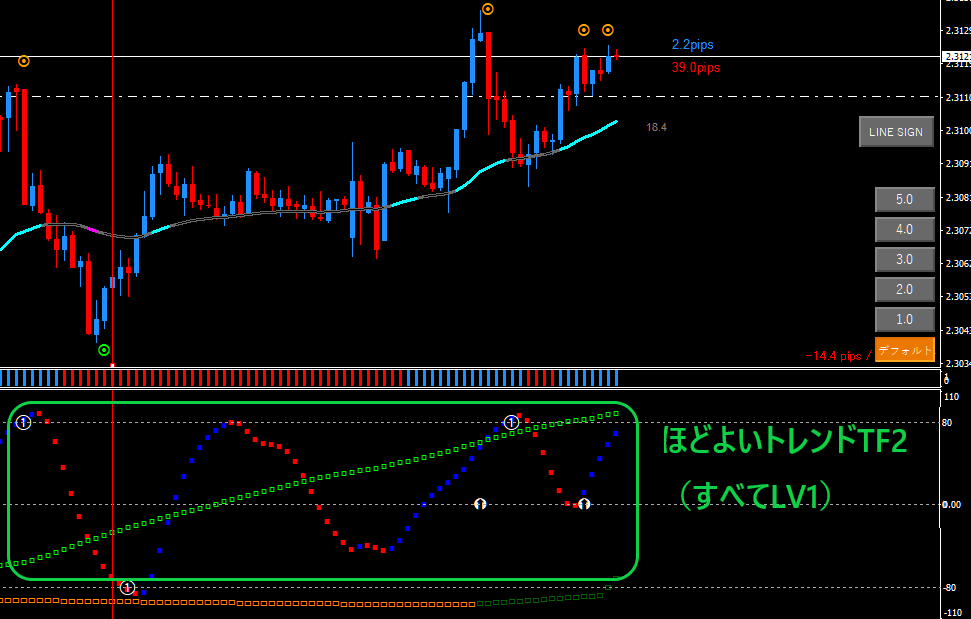Select the 3.0 level button

pos(904,260)
